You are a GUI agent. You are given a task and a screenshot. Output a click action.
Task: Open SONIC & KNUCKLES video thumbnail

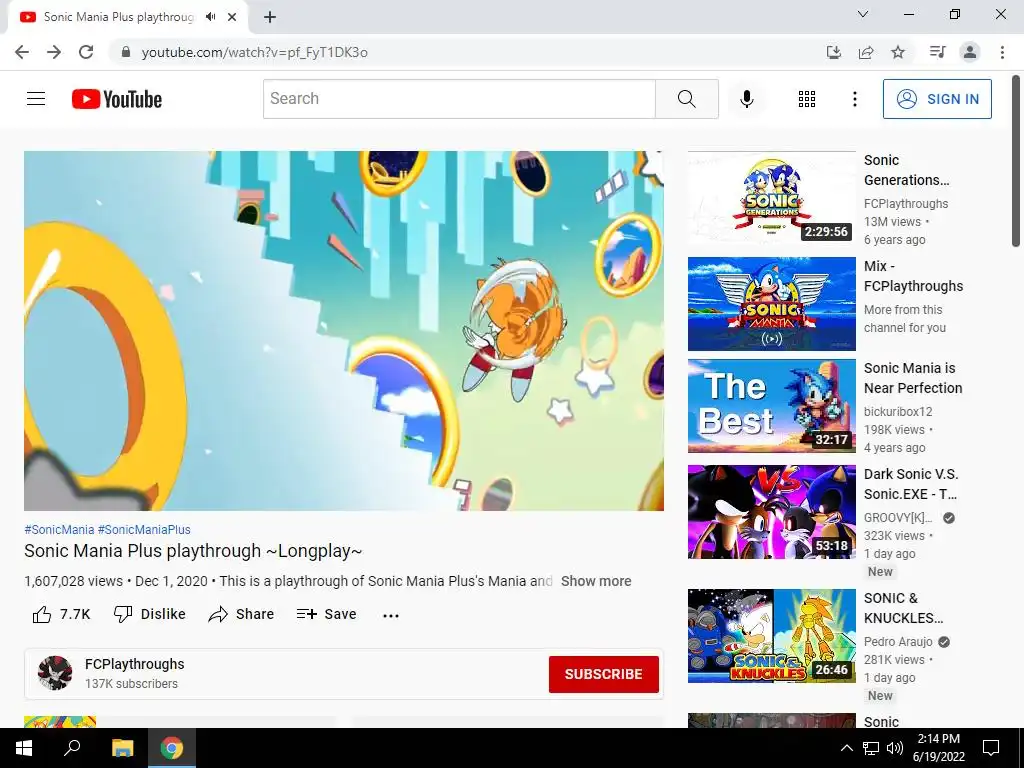[x=771, y=635]
